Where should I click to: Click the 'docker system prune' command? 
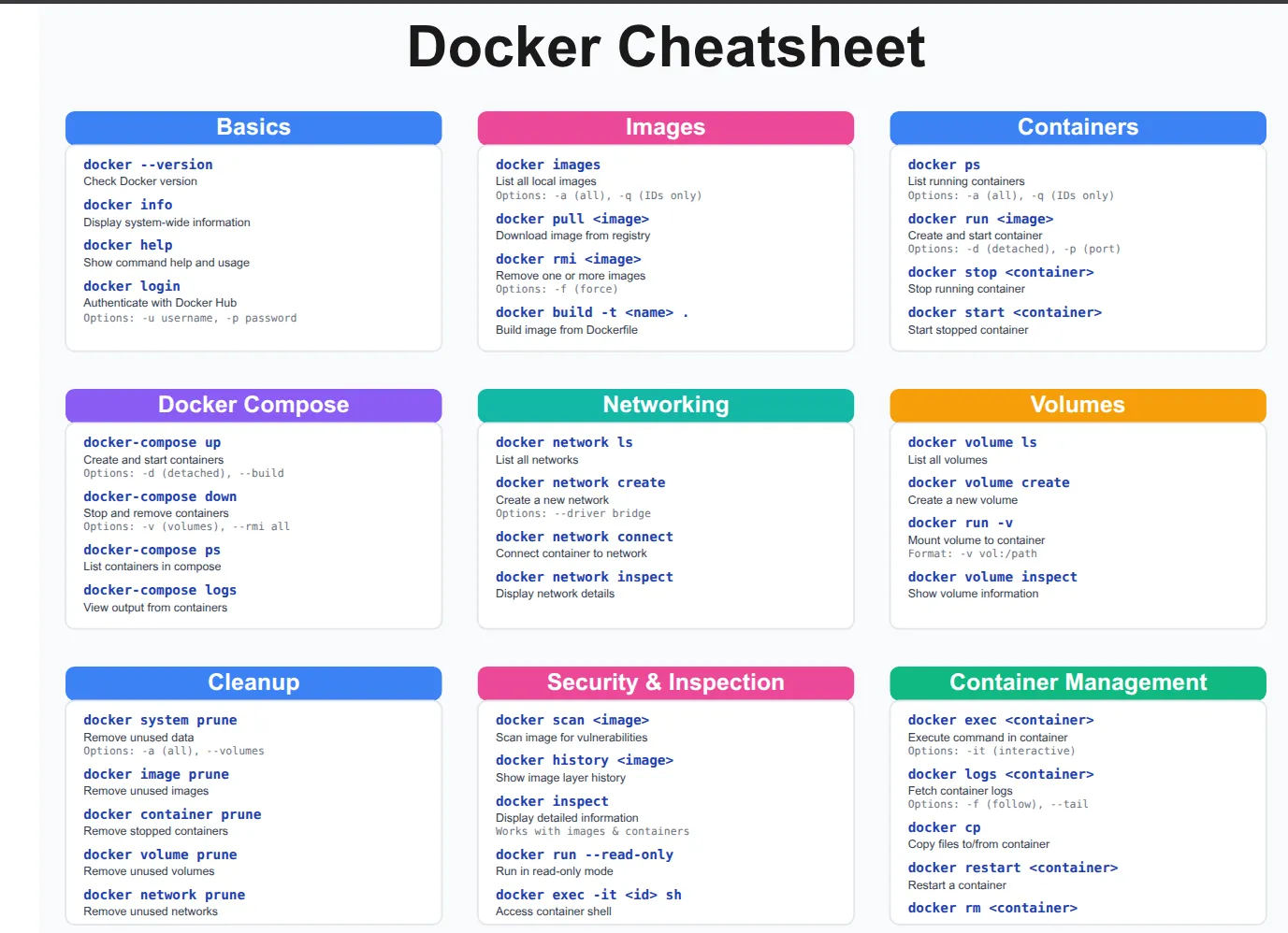pos(160,720)
